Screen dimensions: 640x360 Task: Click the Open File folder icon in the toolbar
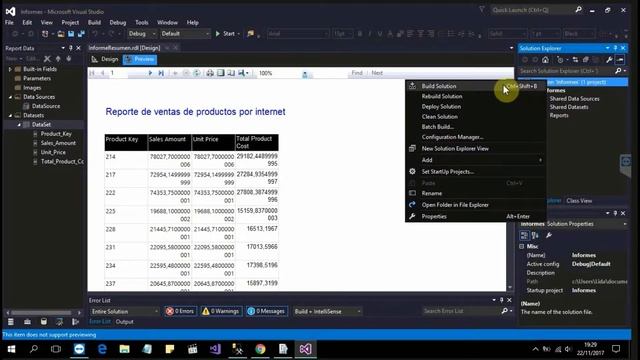point(61,34)
